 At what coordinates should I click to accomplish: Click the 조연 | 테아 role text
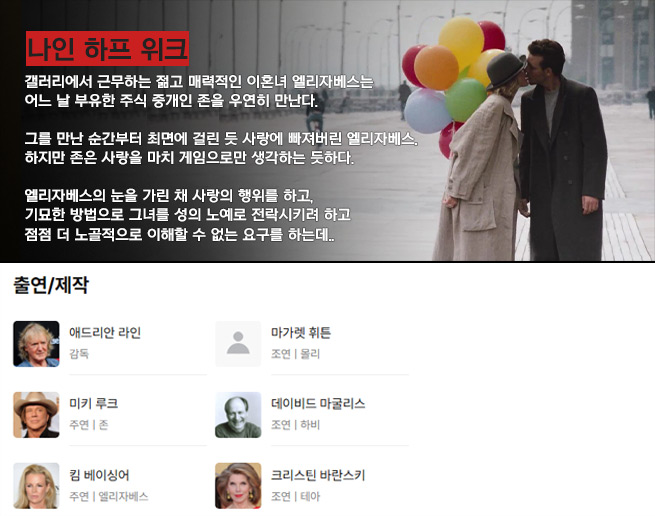(295, 496)
